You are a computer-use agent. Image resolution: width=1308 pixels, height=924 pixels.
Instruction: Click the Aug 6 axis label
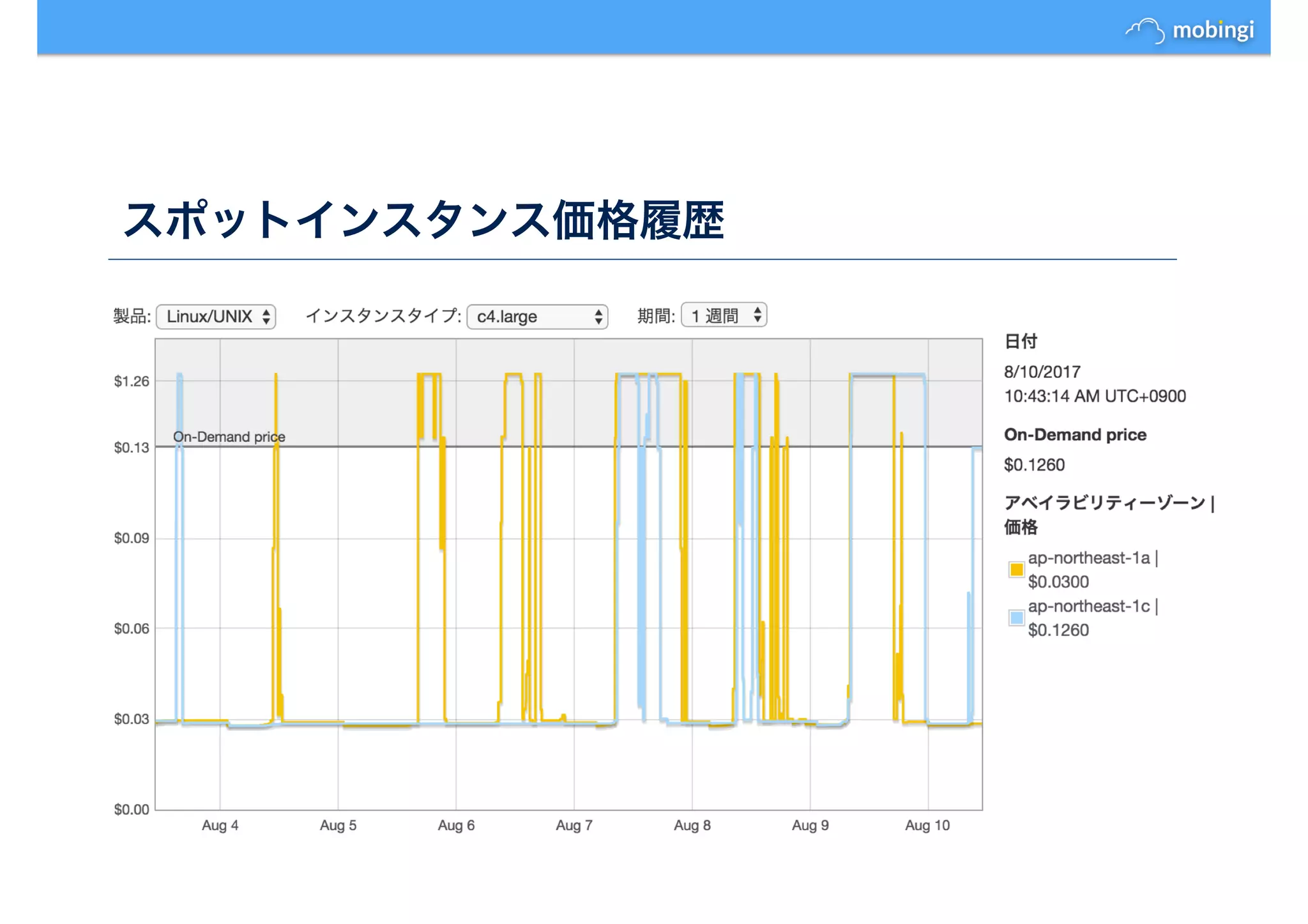[456, 825]
